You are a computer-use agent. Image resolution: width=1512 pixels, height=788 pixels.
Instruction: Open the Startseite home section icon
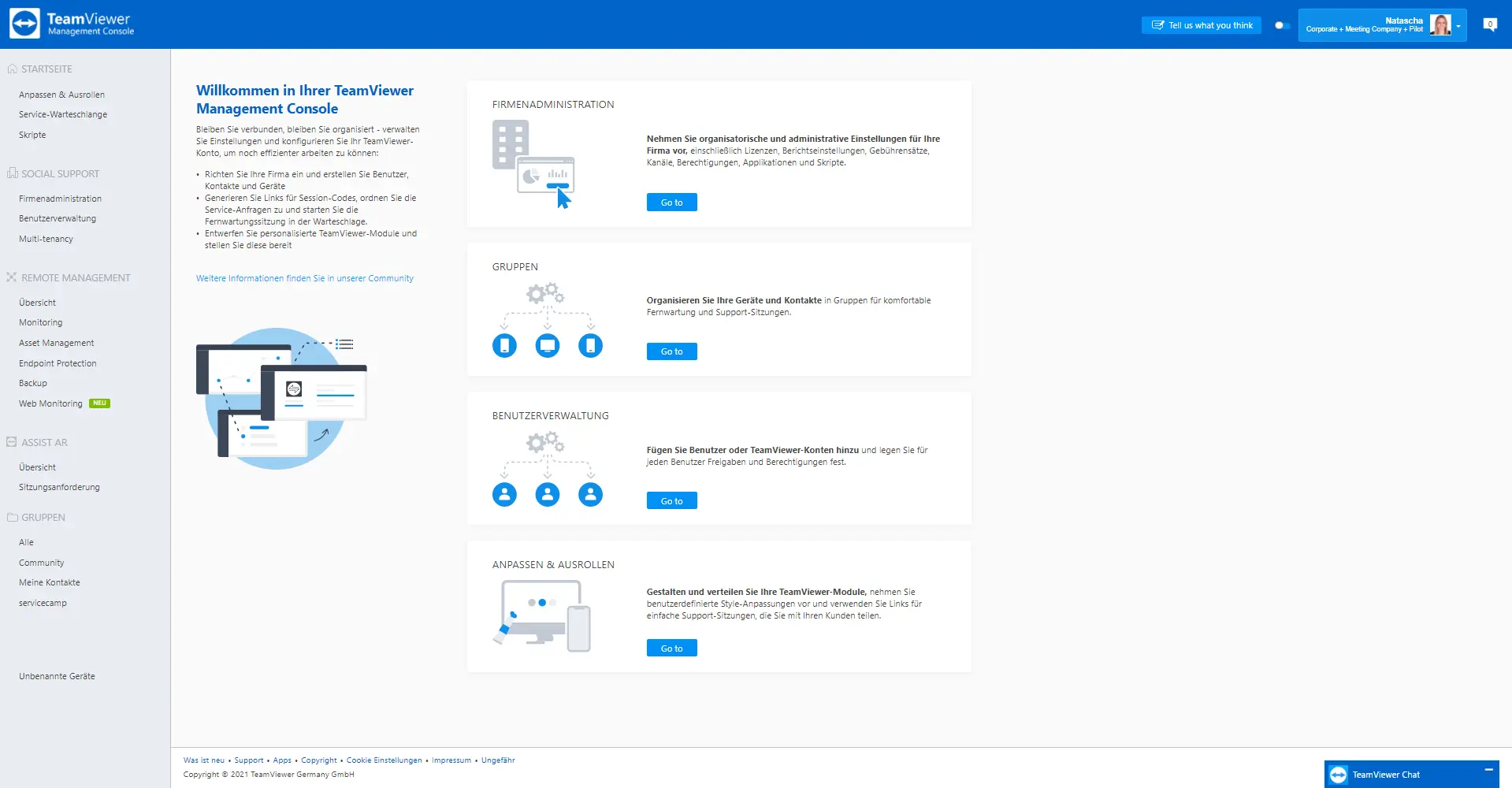click(12, 69)
